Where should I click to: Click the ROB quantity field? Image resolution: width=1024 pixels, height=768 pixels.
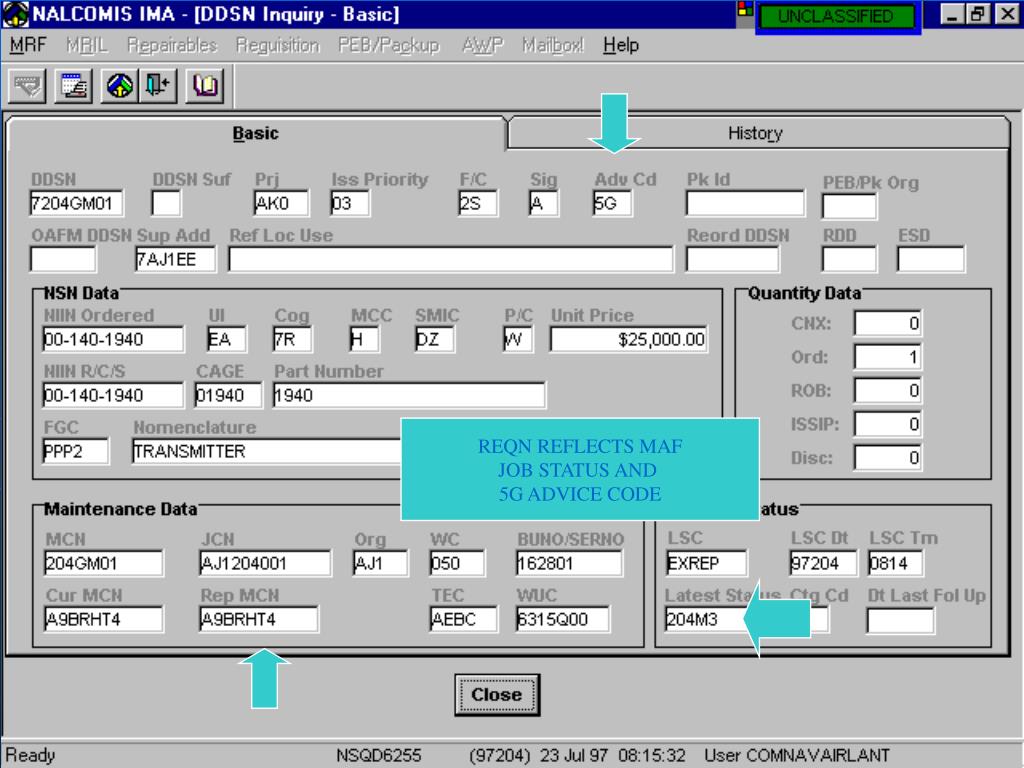888,391
